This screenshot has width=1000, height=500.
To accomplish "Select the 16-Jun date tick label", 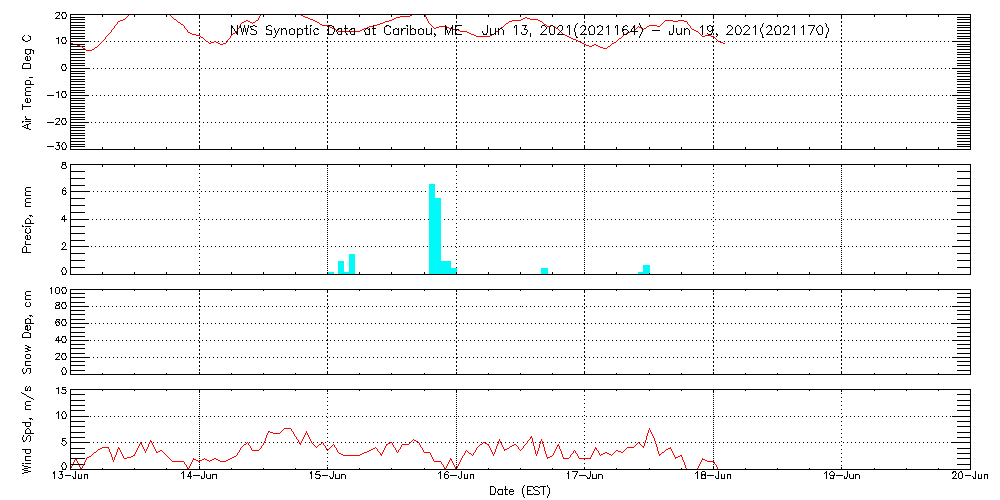I will (x=457, y=478).
